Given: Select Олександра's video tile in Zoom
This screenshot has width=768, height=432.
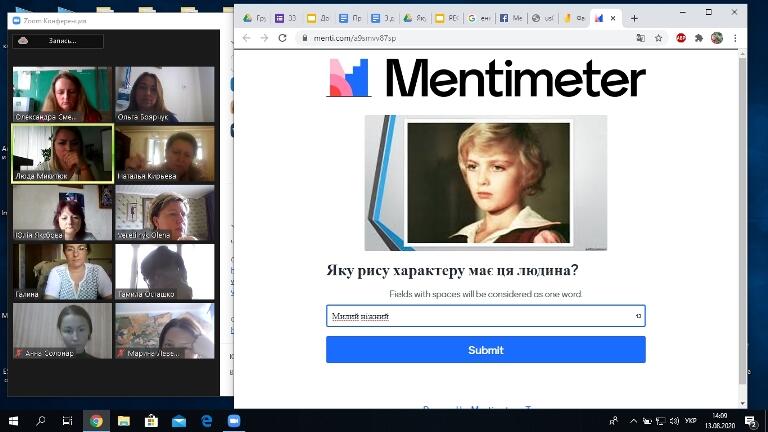Looking at the screenshot, I should (x=62, y=94).
